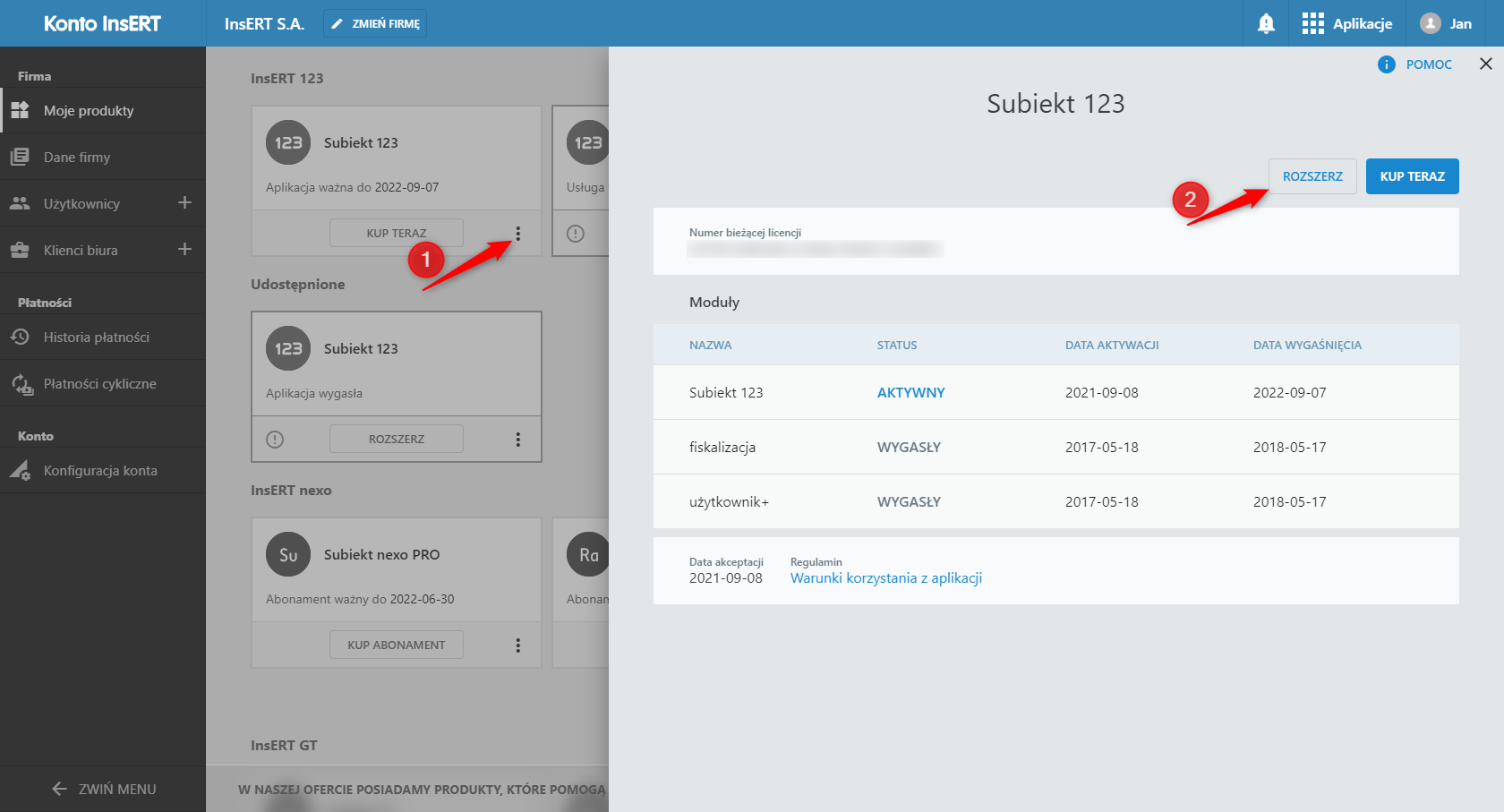Click Użytkownicy people icon

[x=20, y=203]
